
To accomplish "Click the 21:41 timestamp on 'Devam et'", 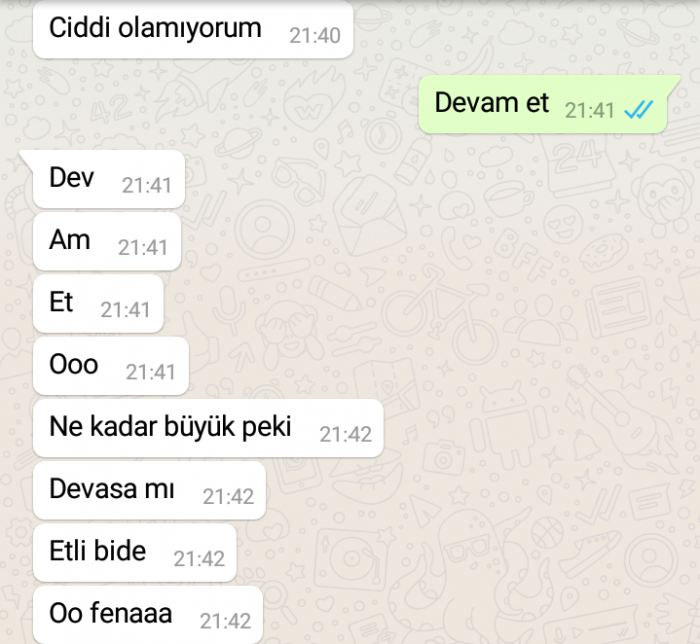I will click(590, 111).
